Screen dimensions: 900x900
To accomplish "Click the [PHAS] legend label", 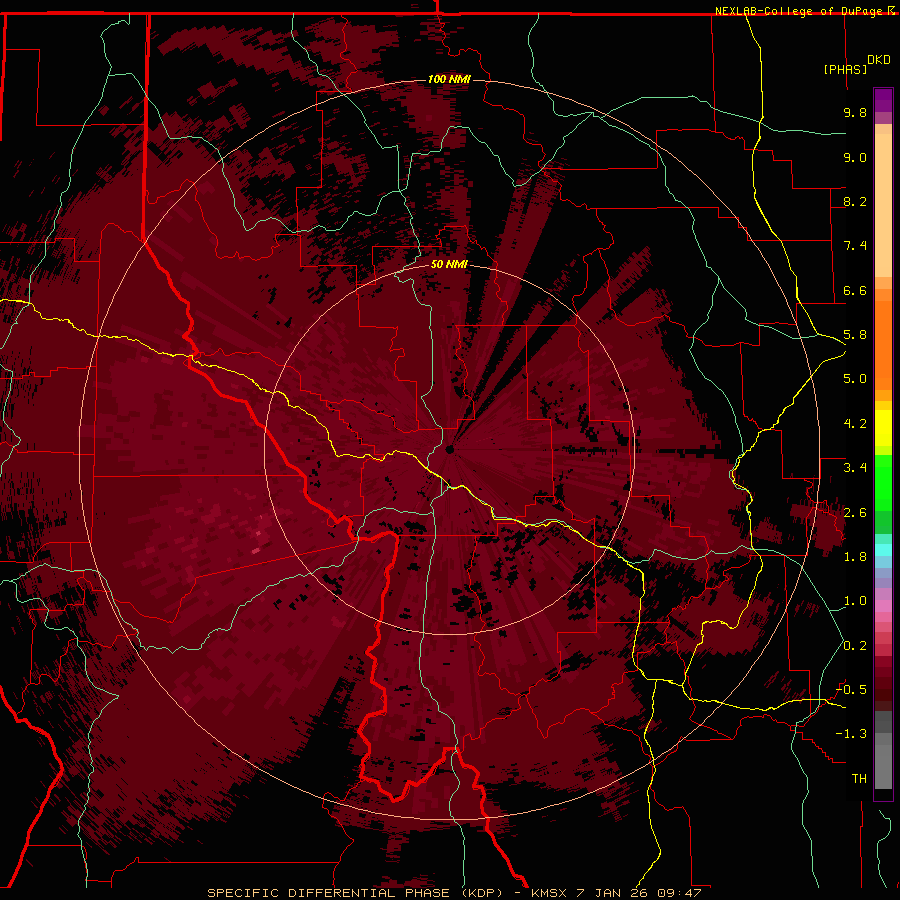I will pos(845,69).
